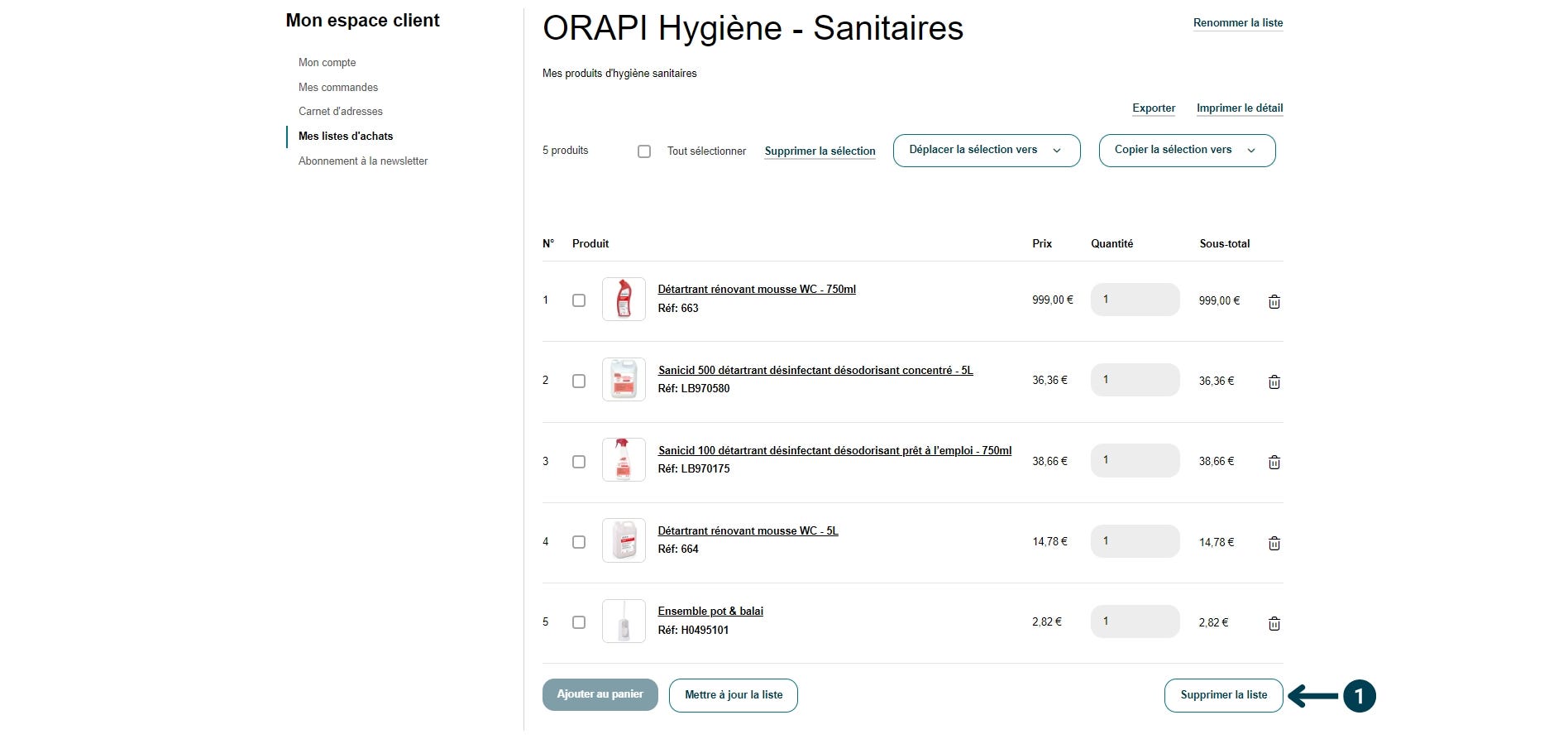Delete Détartrant rénovant mousse WC 750ml trash icon
This screenshot has height=739, width=1568.
1274,301
